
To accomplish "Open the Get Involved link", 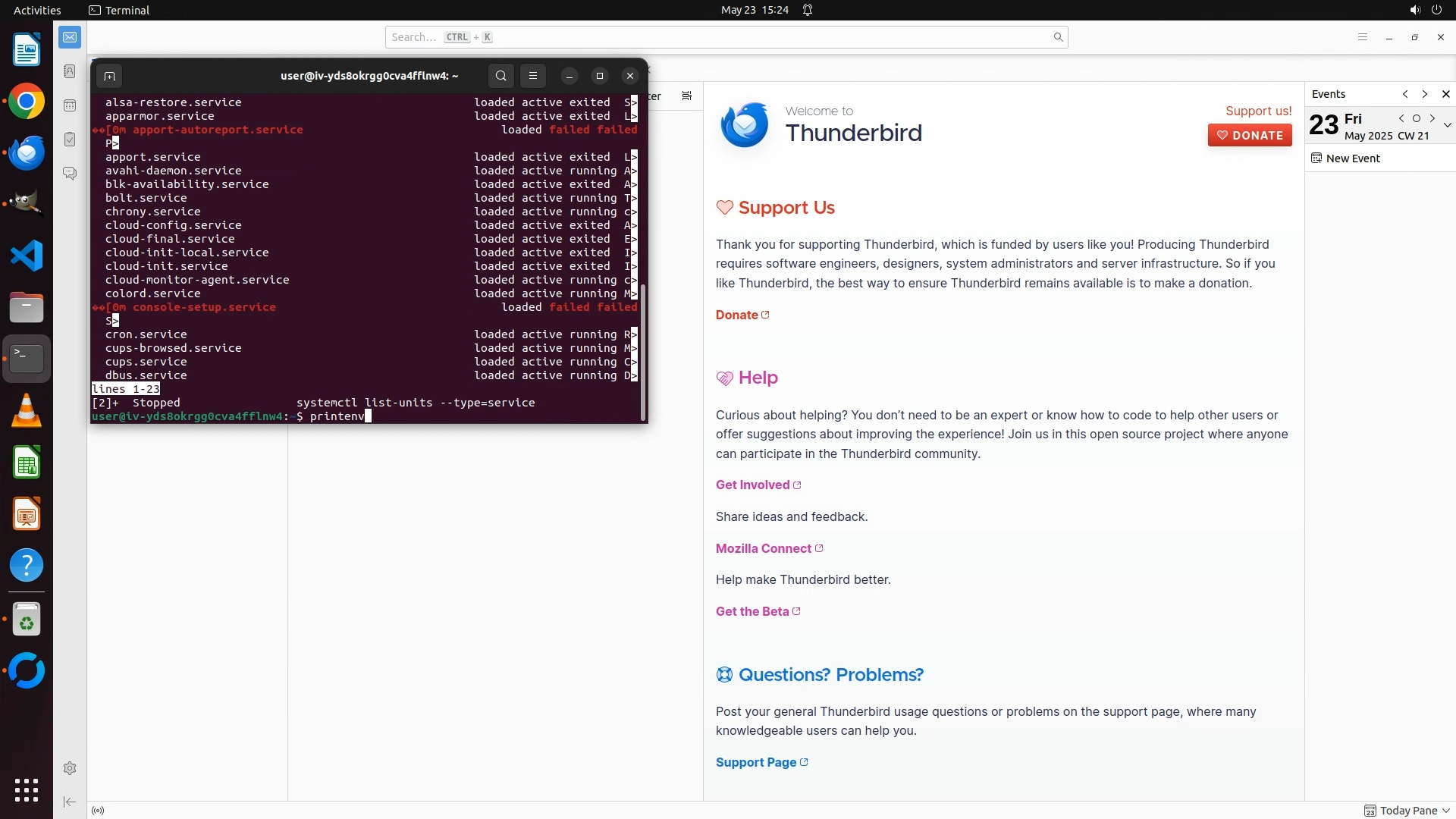I will (753, 485).
